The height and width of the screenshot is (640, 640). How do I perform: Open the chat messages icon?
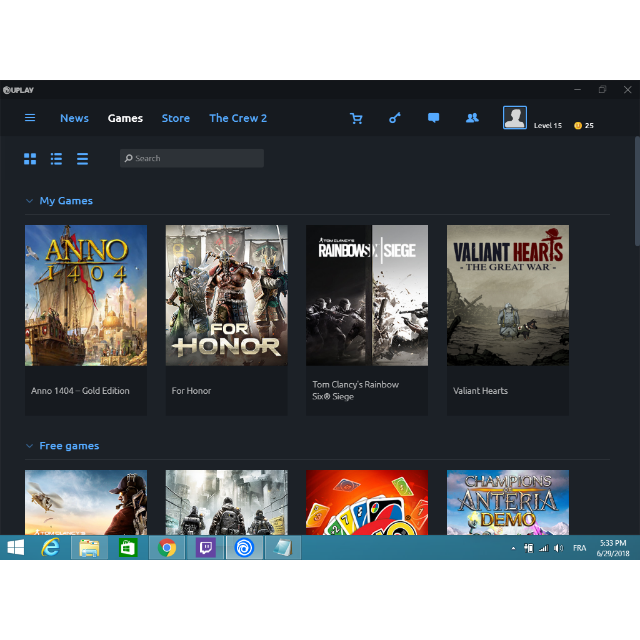click(433, 118)
